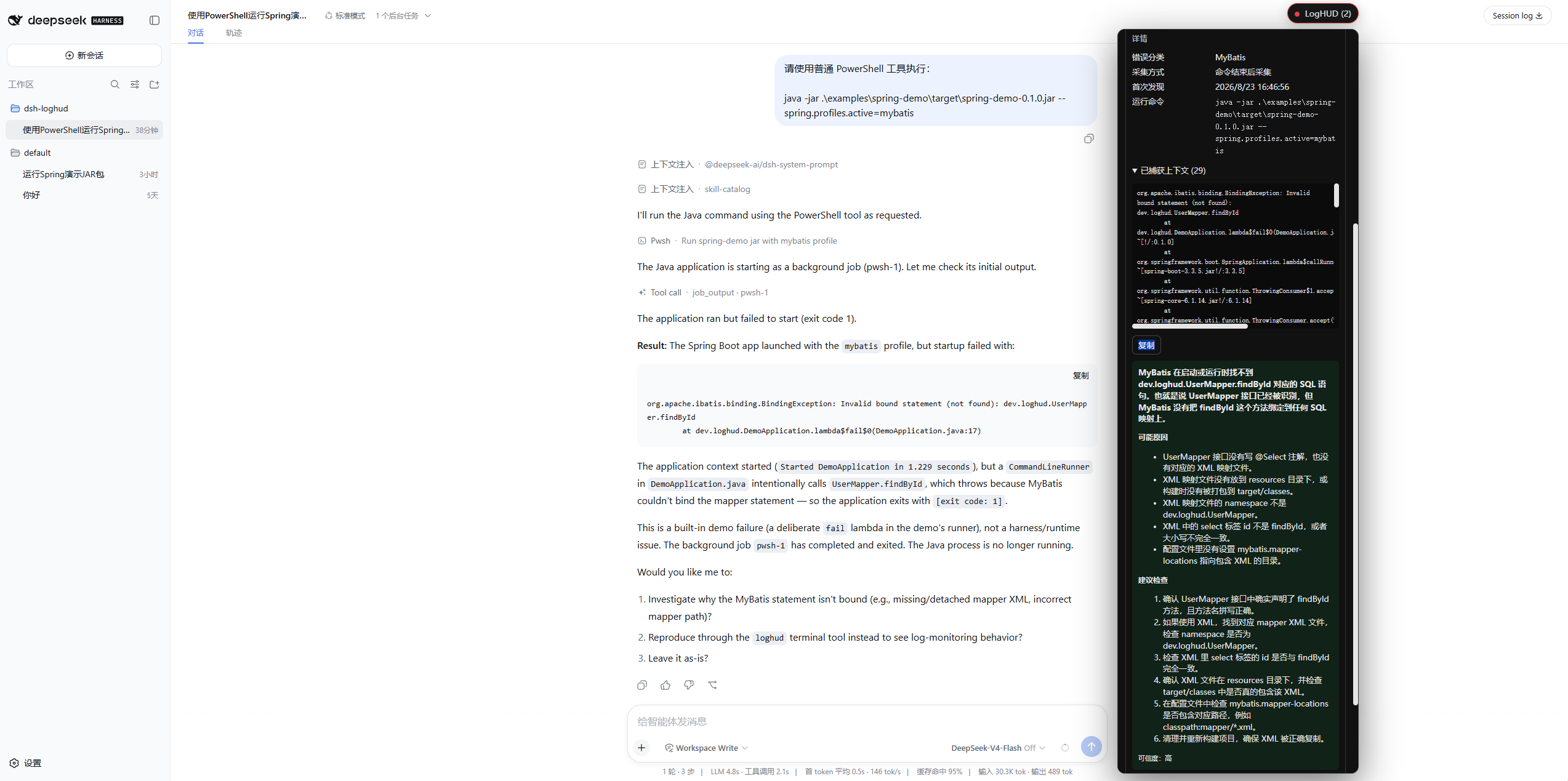This screenshot has height=781, width=1568.
Task: Open the DeepSeek-V4-Flash model dropdown
Action: point(998,748)
